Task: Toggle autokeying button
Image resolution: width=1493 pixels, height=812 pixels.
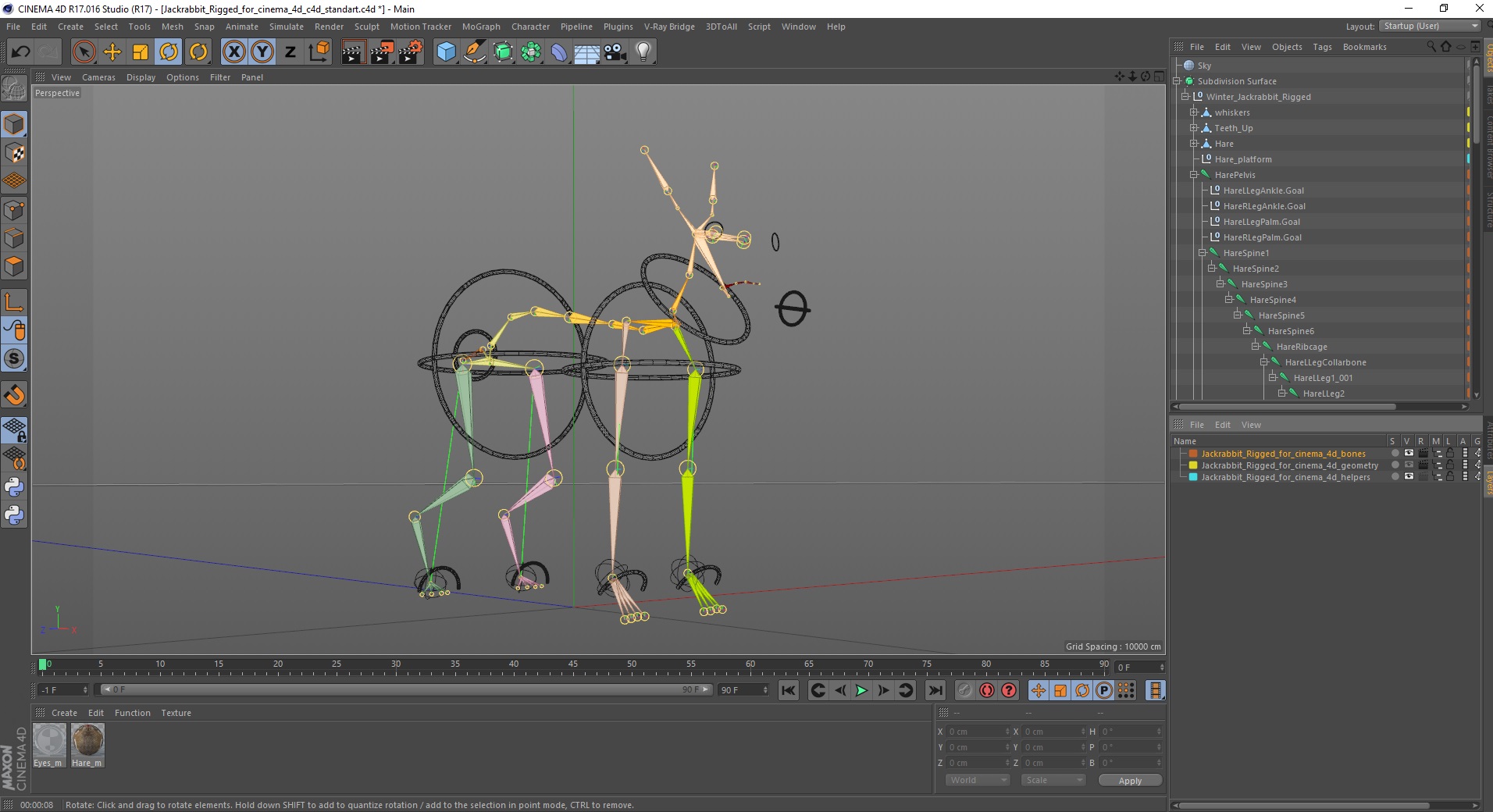Action: (x=987, y=690)
